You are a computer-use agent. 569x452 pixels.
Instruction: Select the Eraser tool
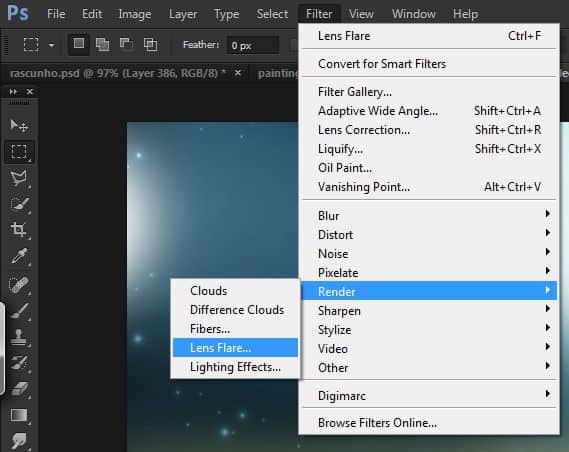pos(19,389)
